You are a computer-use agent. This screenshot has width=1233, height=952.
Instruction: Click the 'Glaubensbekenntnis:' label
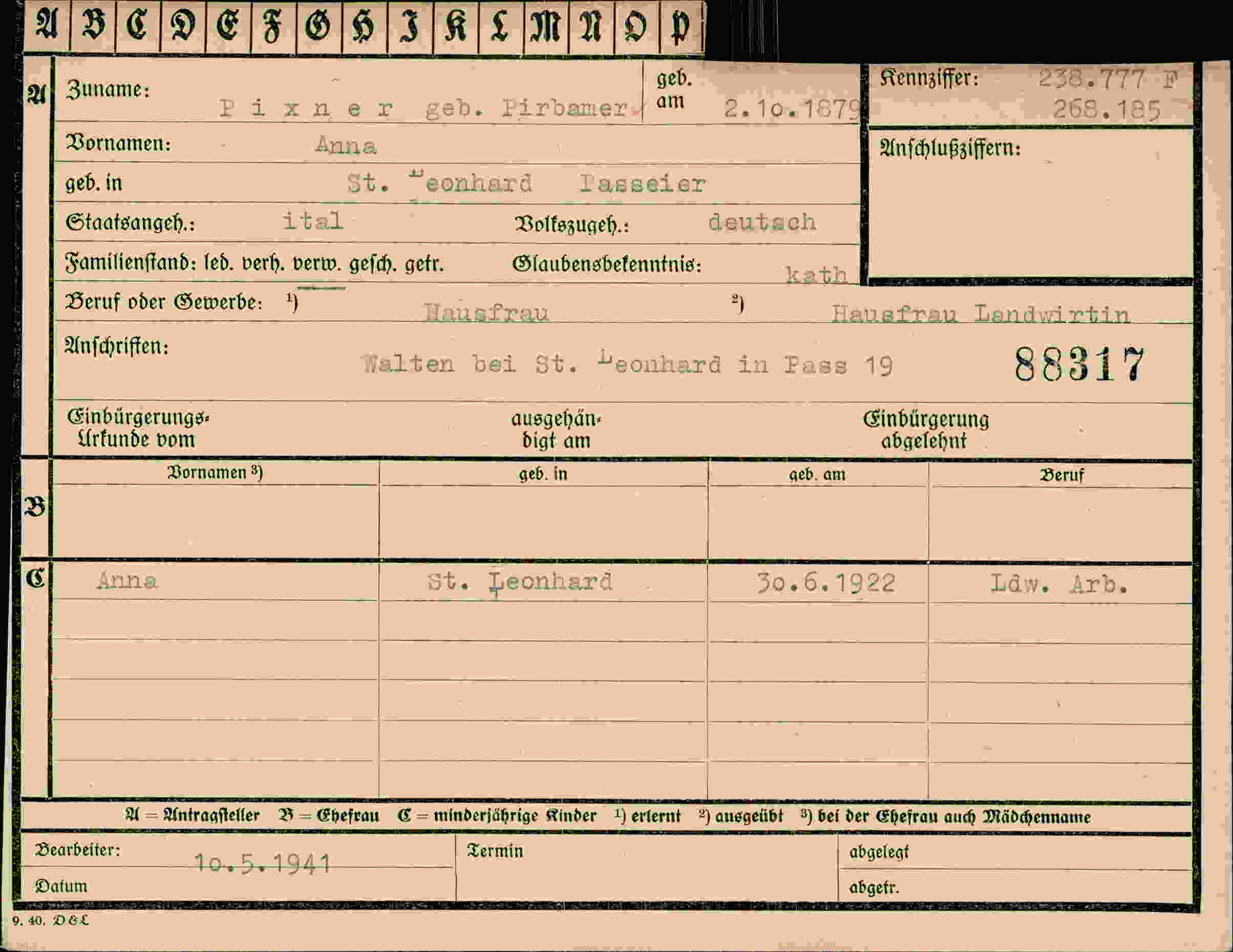tap(607, 264)
